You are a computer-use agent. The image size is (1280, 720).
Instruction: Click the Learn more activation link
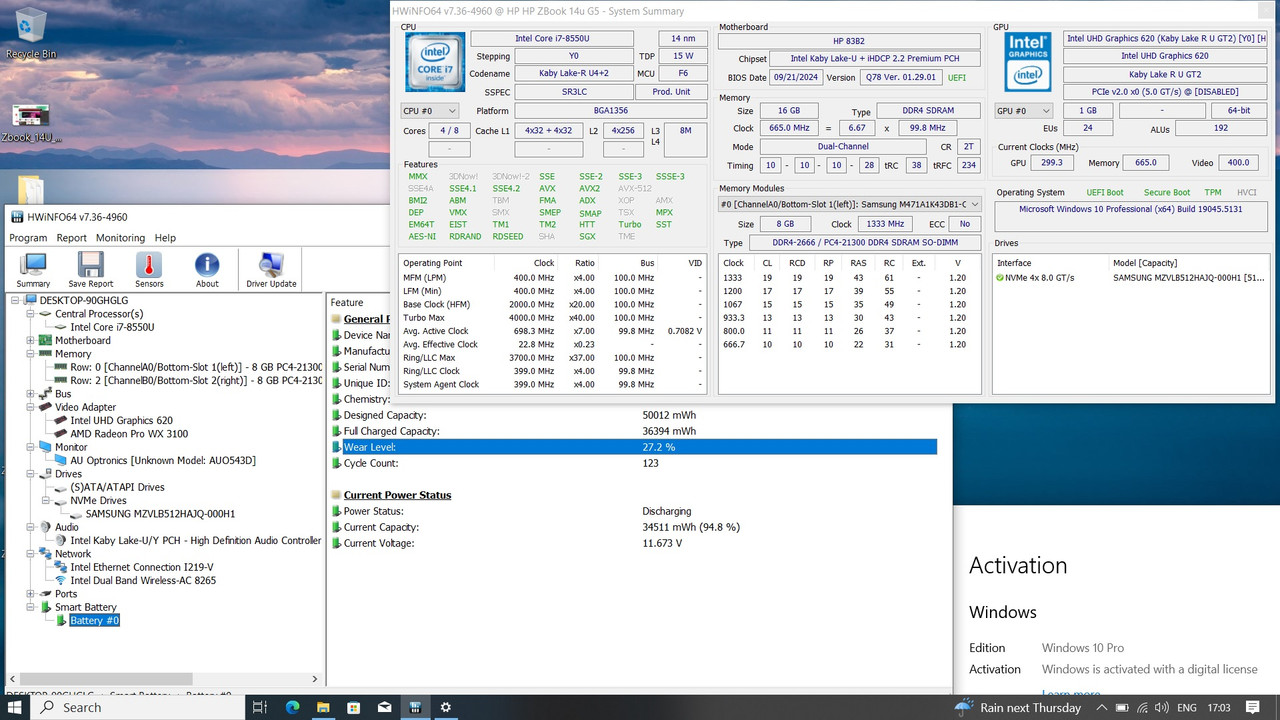(x=1071, y=693)
